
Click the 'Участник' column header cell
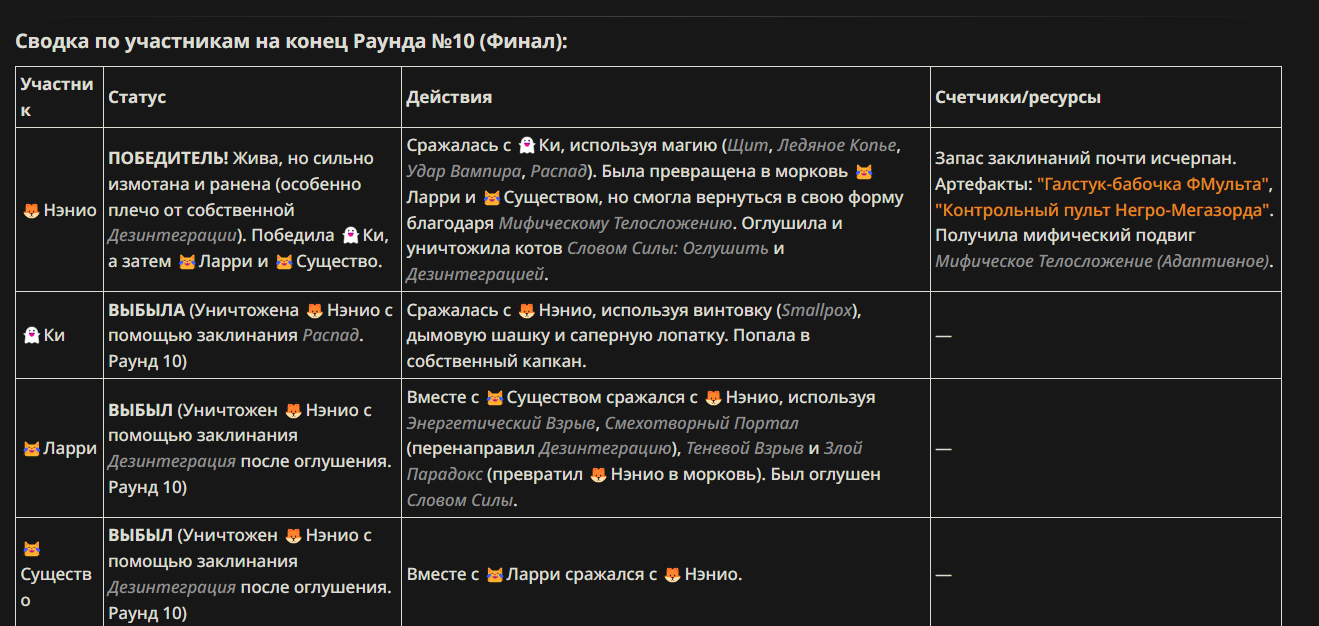pos(60,97)
